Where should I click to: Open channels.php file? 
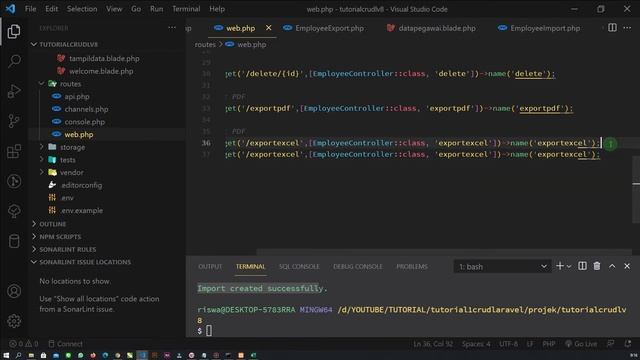click(x=86, y=109)
